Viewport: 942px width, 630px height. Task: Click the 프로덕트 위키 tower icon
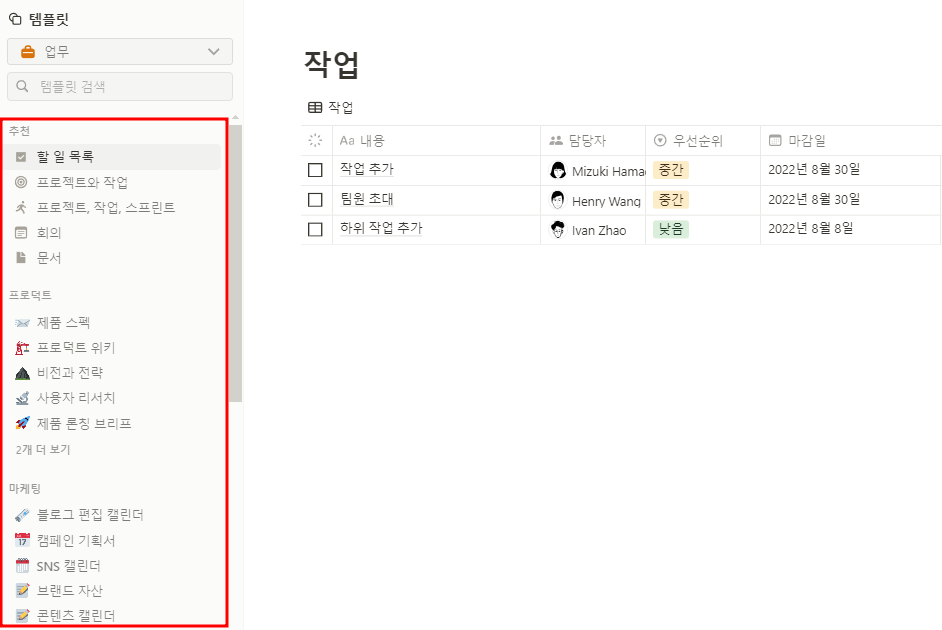(22, 347)
